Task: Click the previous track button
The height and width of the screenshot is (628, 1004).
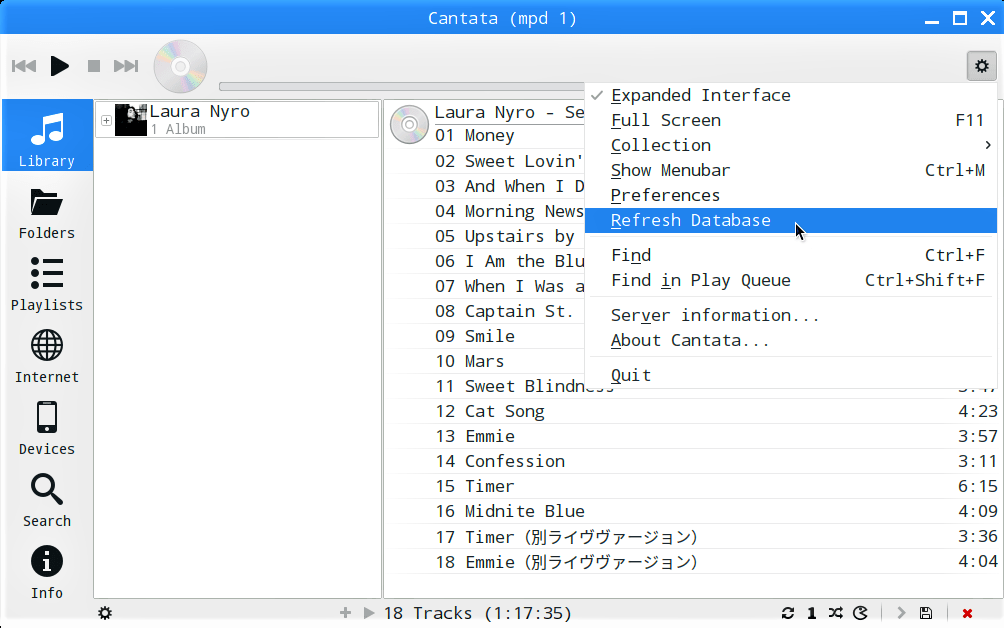Action: click(24, 66)
